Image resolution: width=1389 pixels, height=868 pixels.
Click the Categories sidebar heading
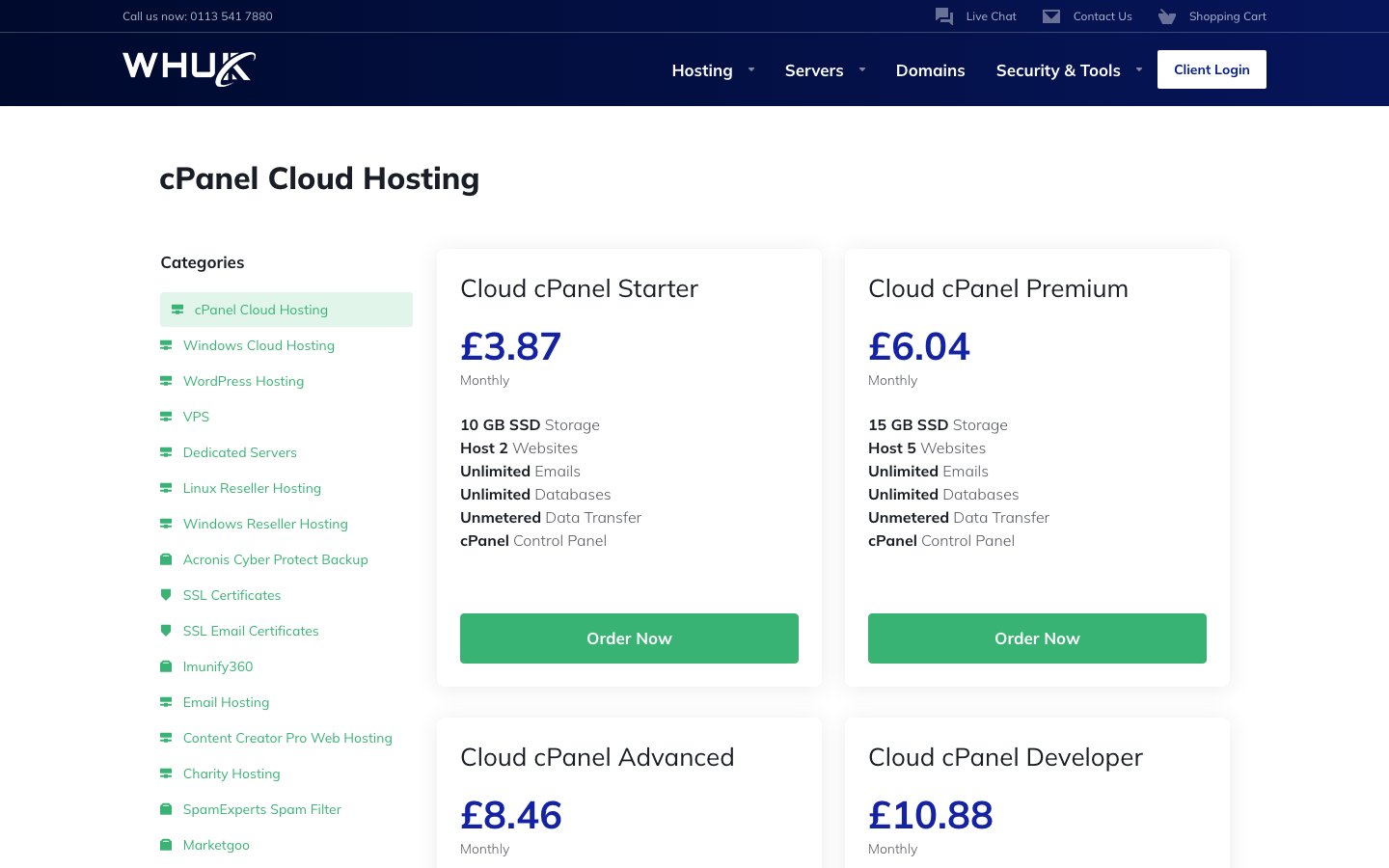pyautogui.click(x=202, y=262)
